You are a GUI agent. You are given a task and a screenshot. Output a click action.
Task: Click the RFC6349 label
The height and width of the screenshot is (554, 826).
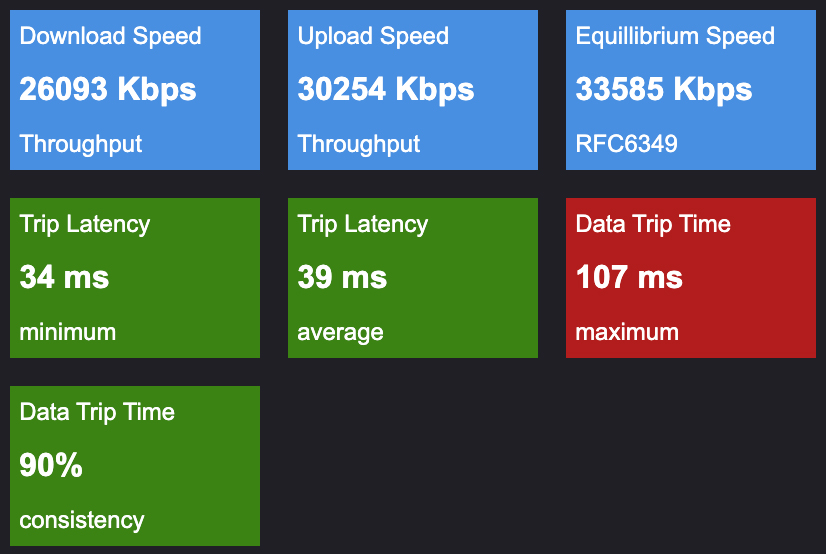pyautogui.click(x=627, y=144)
